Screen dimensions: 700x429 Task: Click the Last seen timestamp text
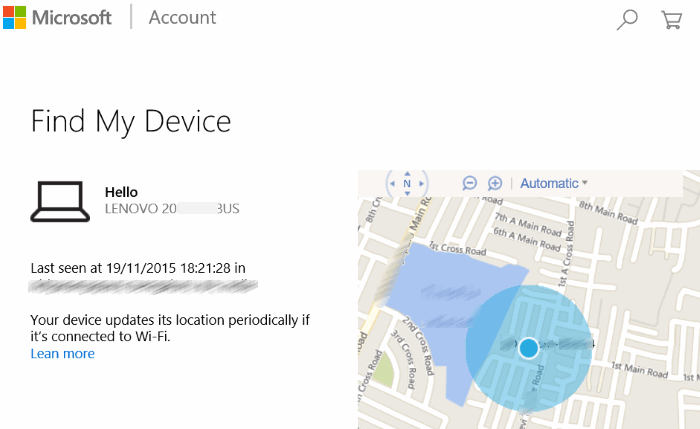(138, 268)
